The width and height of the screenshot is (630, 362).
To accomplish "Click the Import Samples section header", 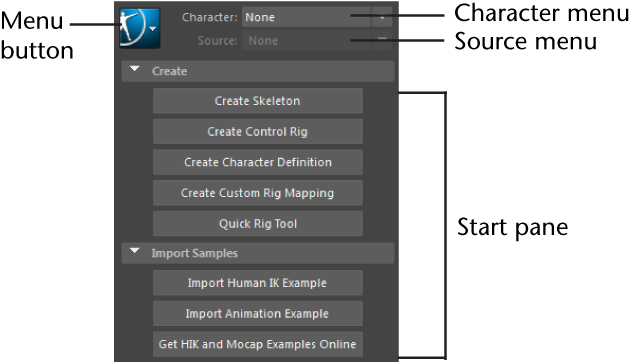I will pos(258,253).
